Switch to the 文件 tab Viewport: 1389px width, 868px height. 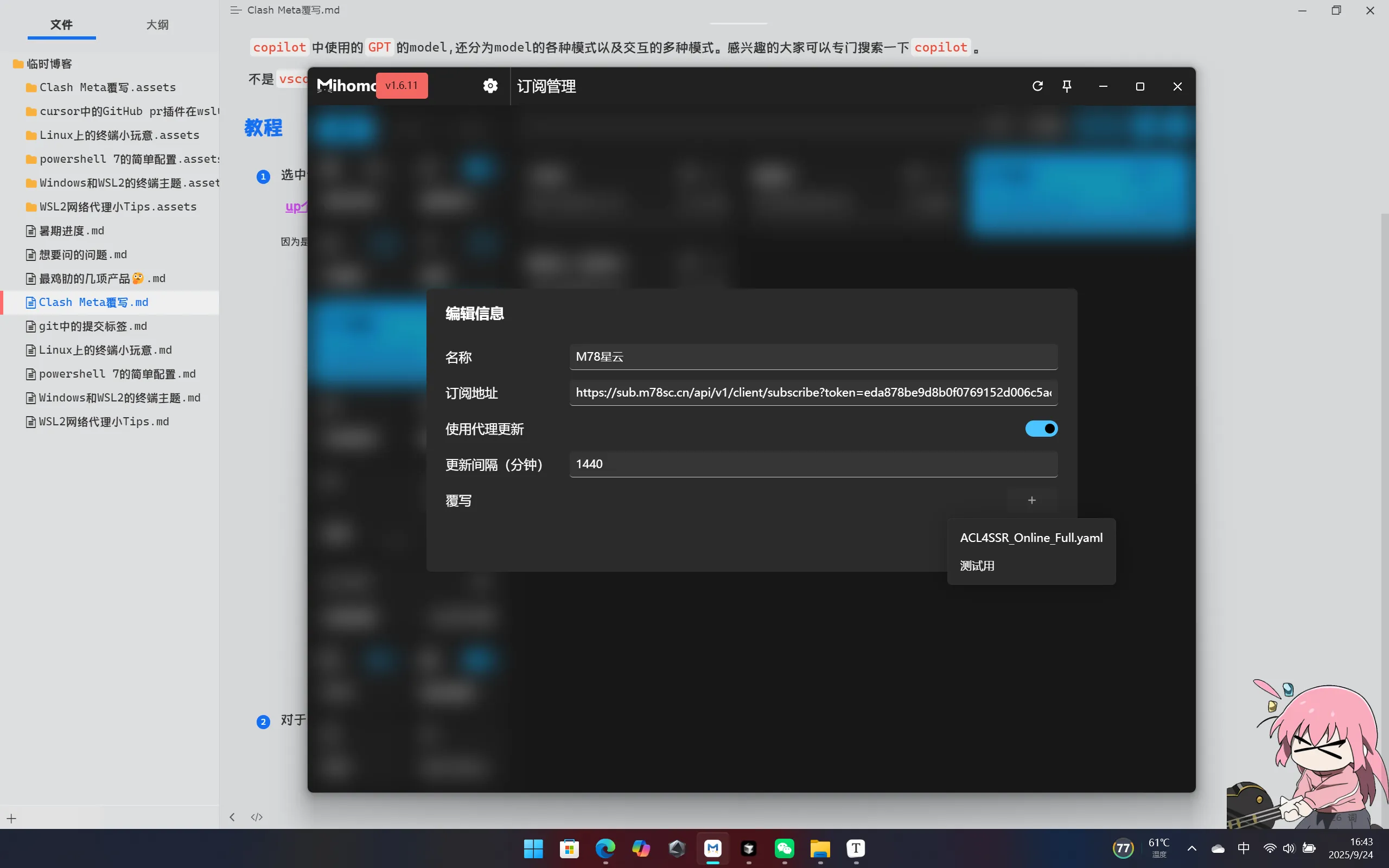coord(61,25)
